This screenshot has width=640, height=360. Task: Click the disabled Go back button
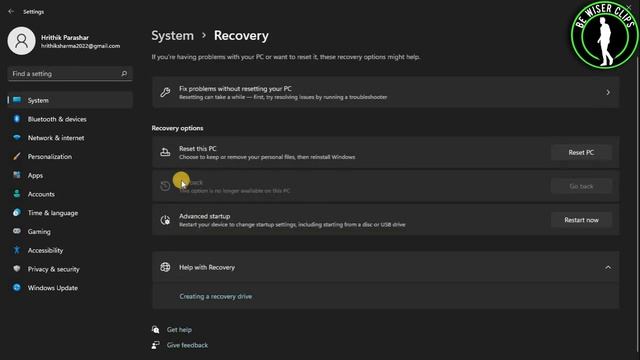click(581, 186)
